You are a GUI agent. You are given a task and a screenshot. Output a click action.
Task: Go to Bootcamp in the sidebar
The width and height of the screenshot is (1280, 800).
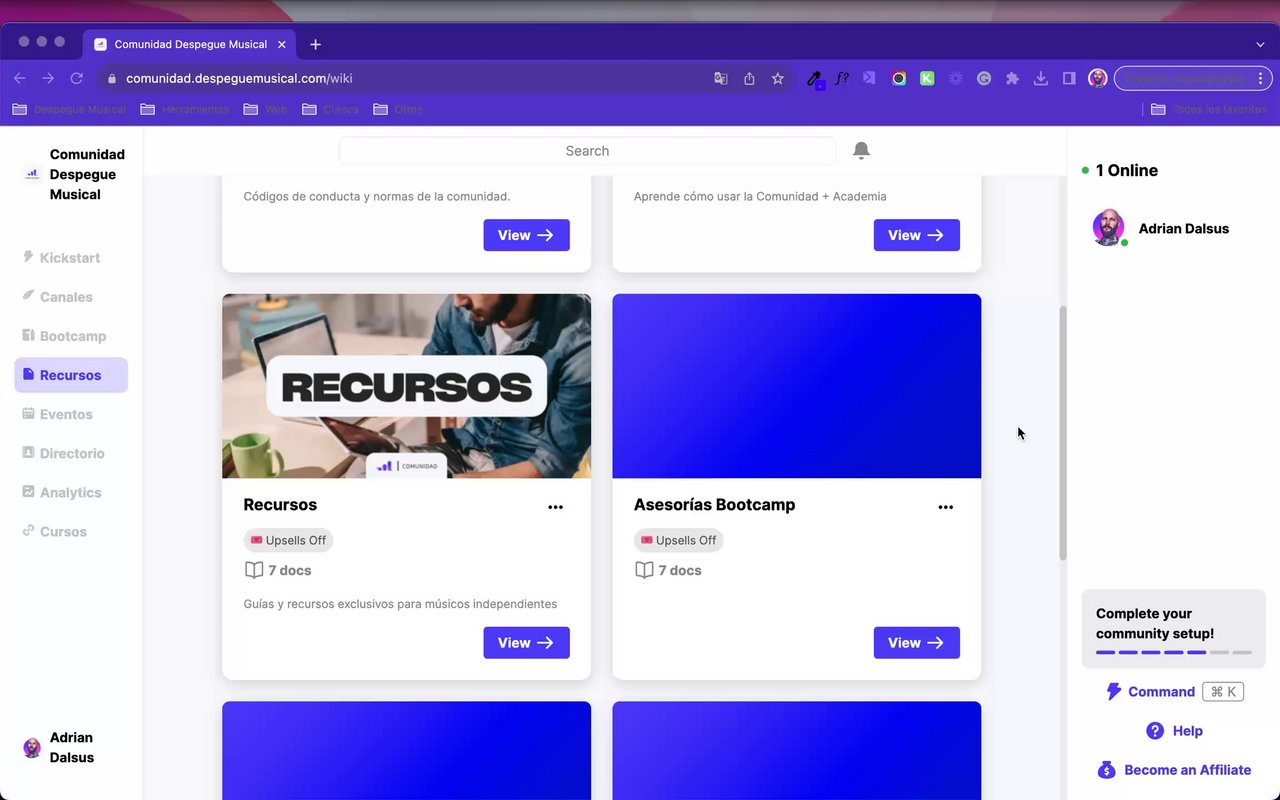click(x=70, y=336)
